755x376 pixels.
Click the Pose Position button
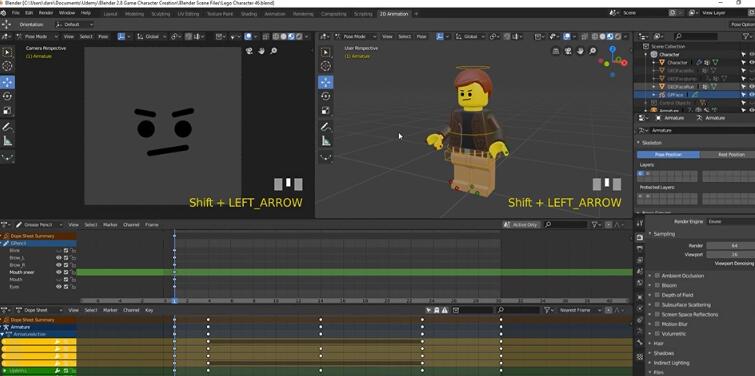pos(668,155)
